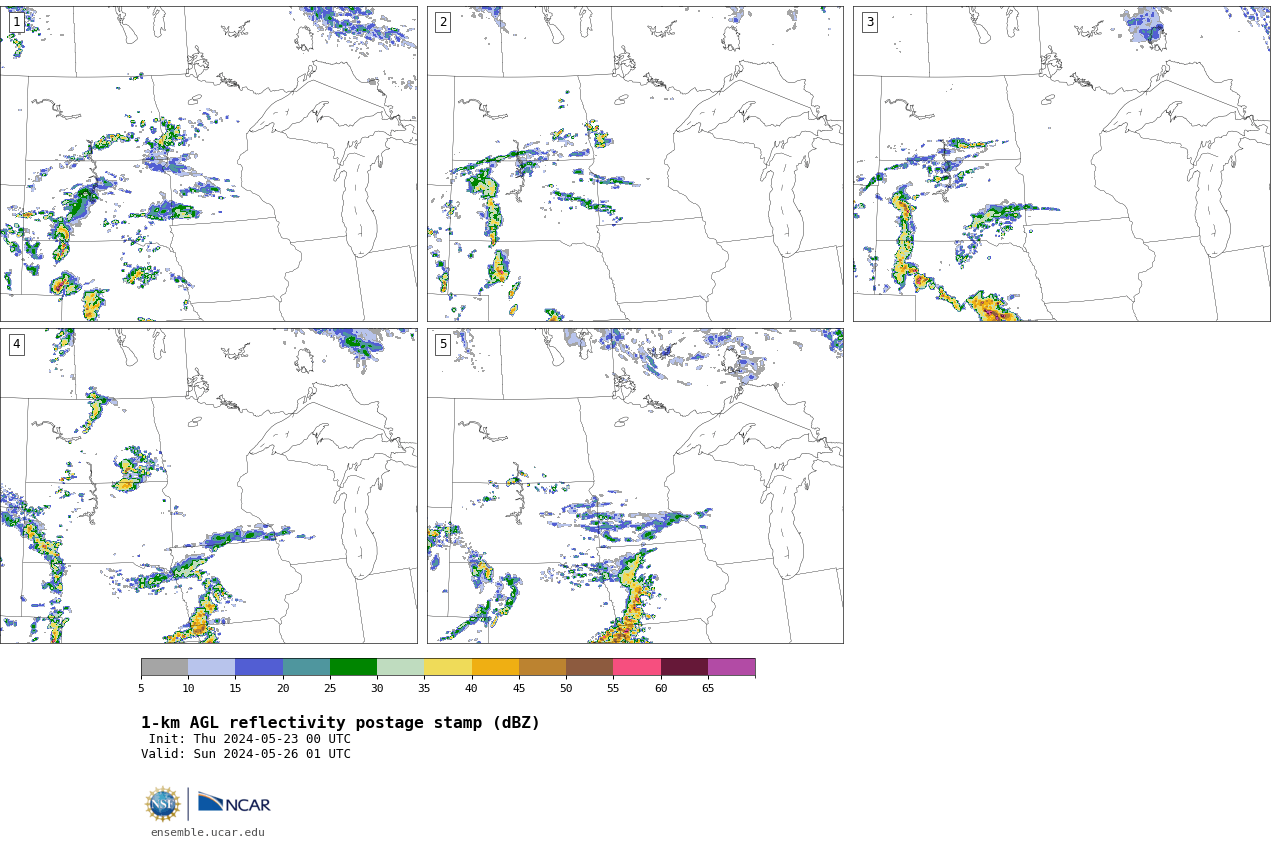
Task: Click the reflectivity postage stamp title
Action: (340, 723)
